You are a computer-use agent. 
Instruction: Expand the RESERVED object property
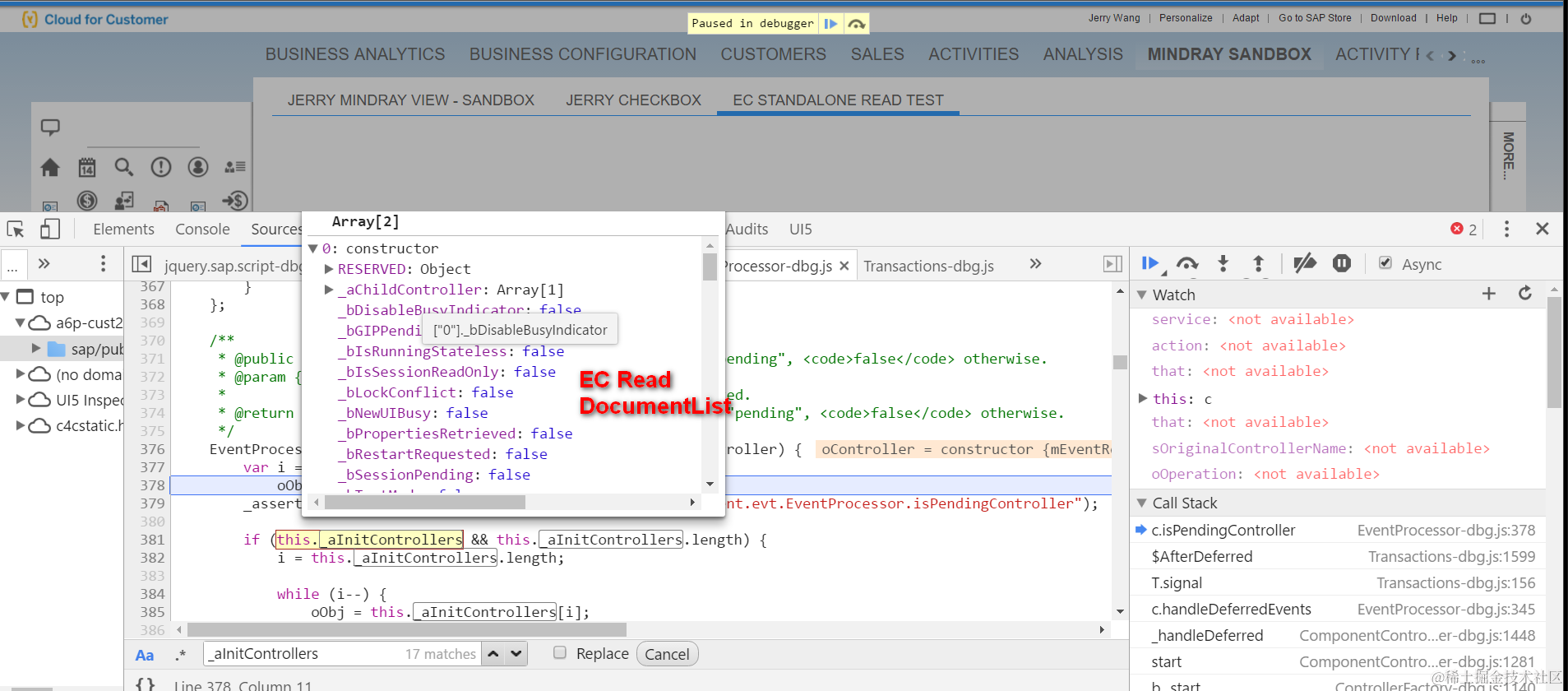[x=329, y=269]
